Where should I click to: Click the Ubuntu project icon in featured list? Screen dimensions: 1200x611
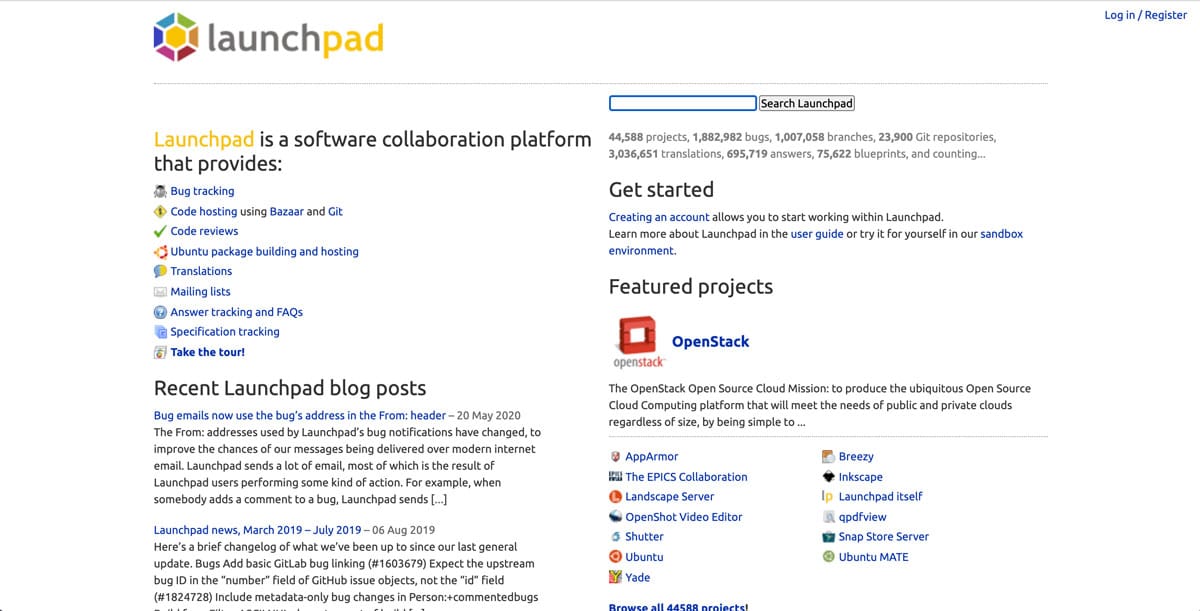pyautogui.click(x=615, y=557)
